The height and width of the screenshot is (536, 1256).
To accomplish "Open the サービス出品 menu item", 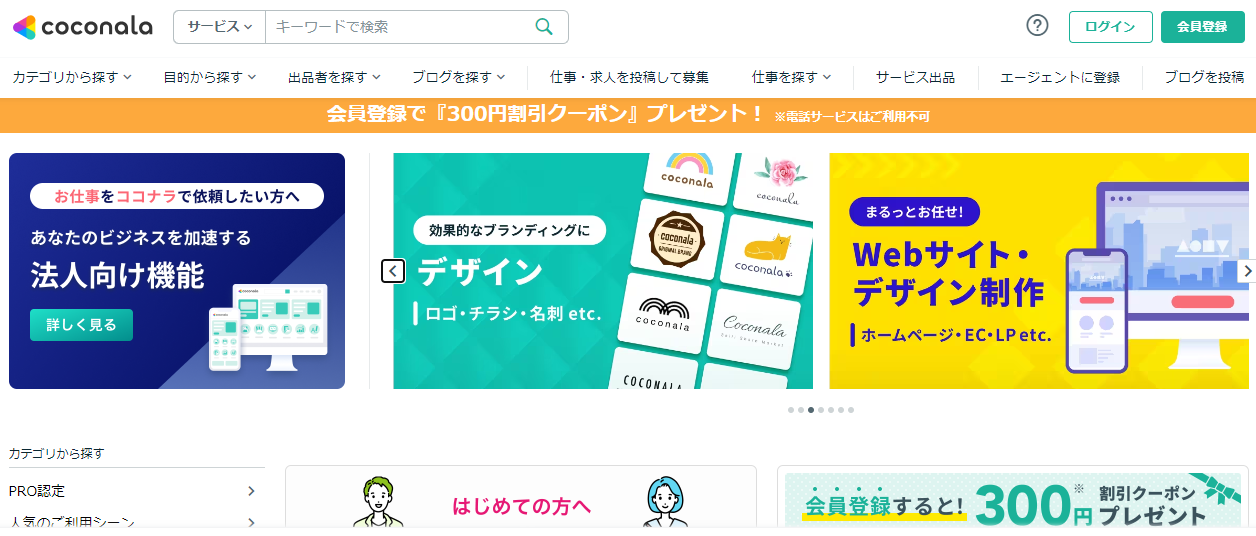I will point(915,77).
